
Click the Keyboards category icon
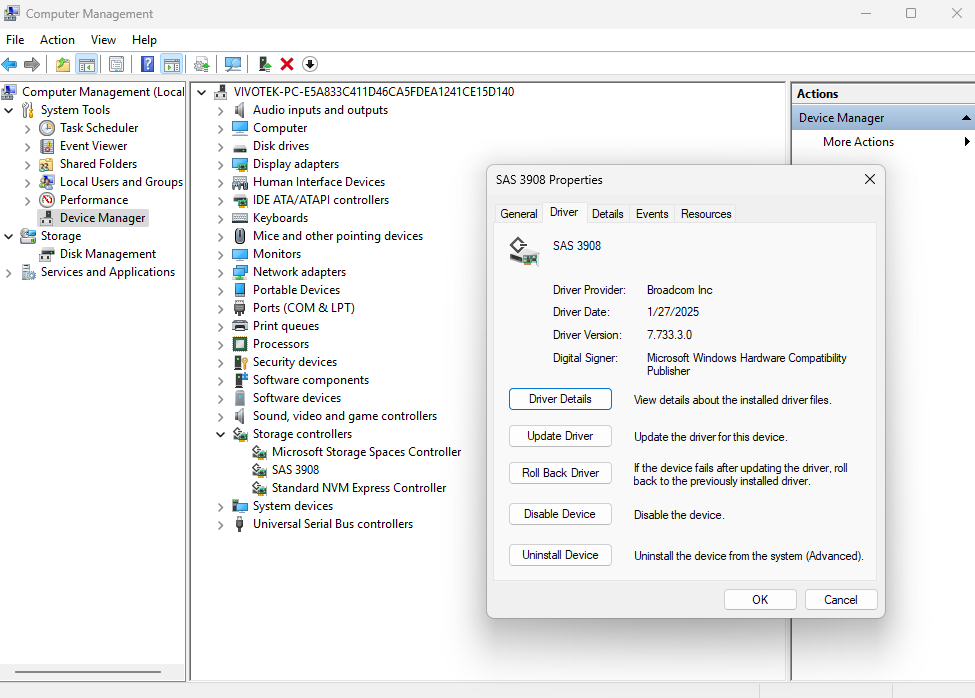tap(240, 218)
